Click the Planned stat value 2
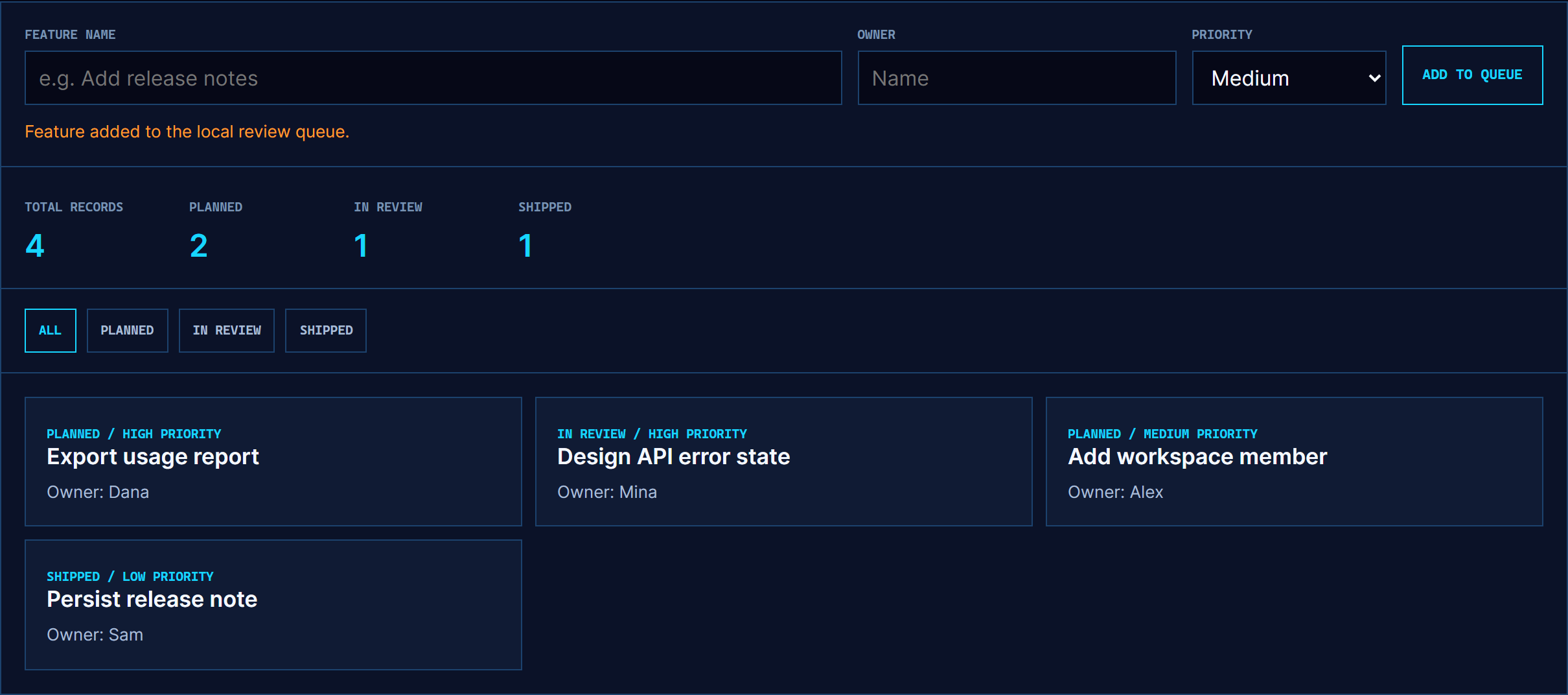 pyautogui.click(x=199, y=246)
